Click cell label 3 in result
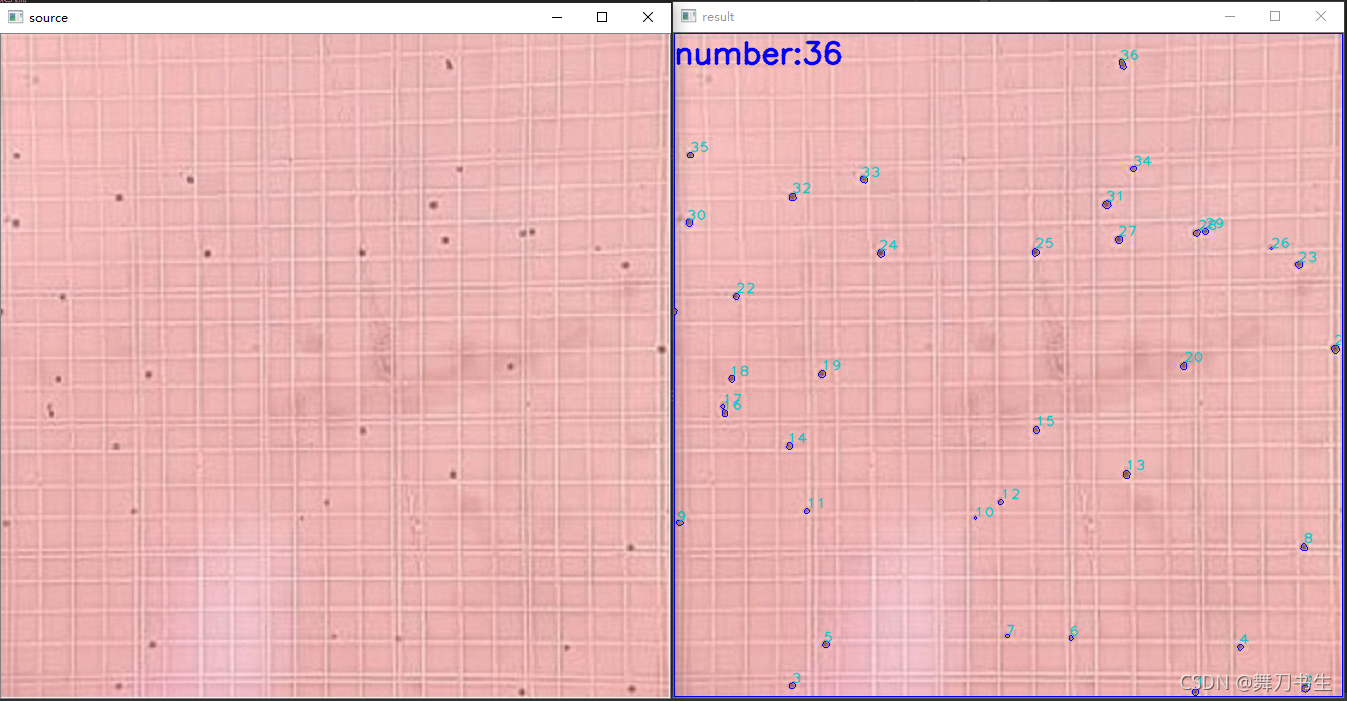Image resolution: width=1347 pixels, height=701 pixels. coord(796,678)
